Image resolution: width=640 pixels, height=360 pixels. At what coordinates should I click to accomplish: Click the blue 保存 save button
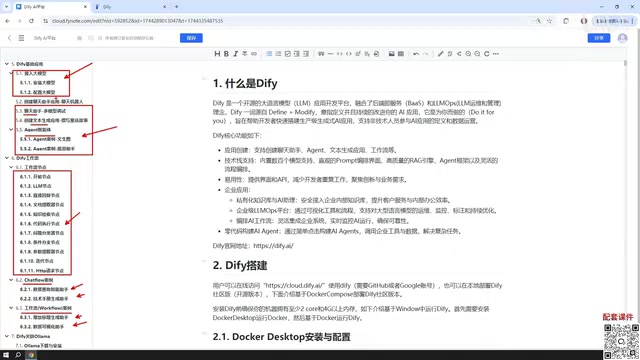pos(191,38)
